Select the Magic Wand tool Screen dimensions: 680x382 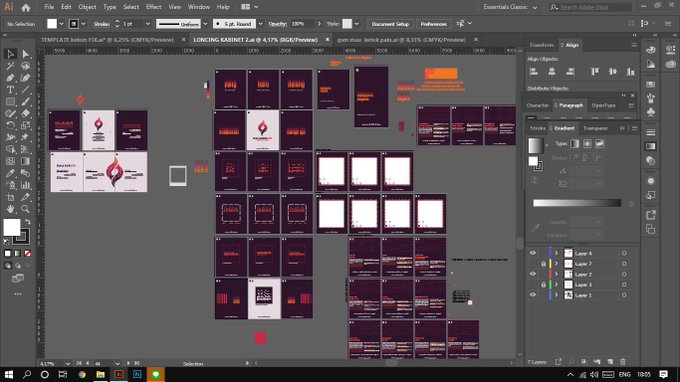[x=10, y=66]
